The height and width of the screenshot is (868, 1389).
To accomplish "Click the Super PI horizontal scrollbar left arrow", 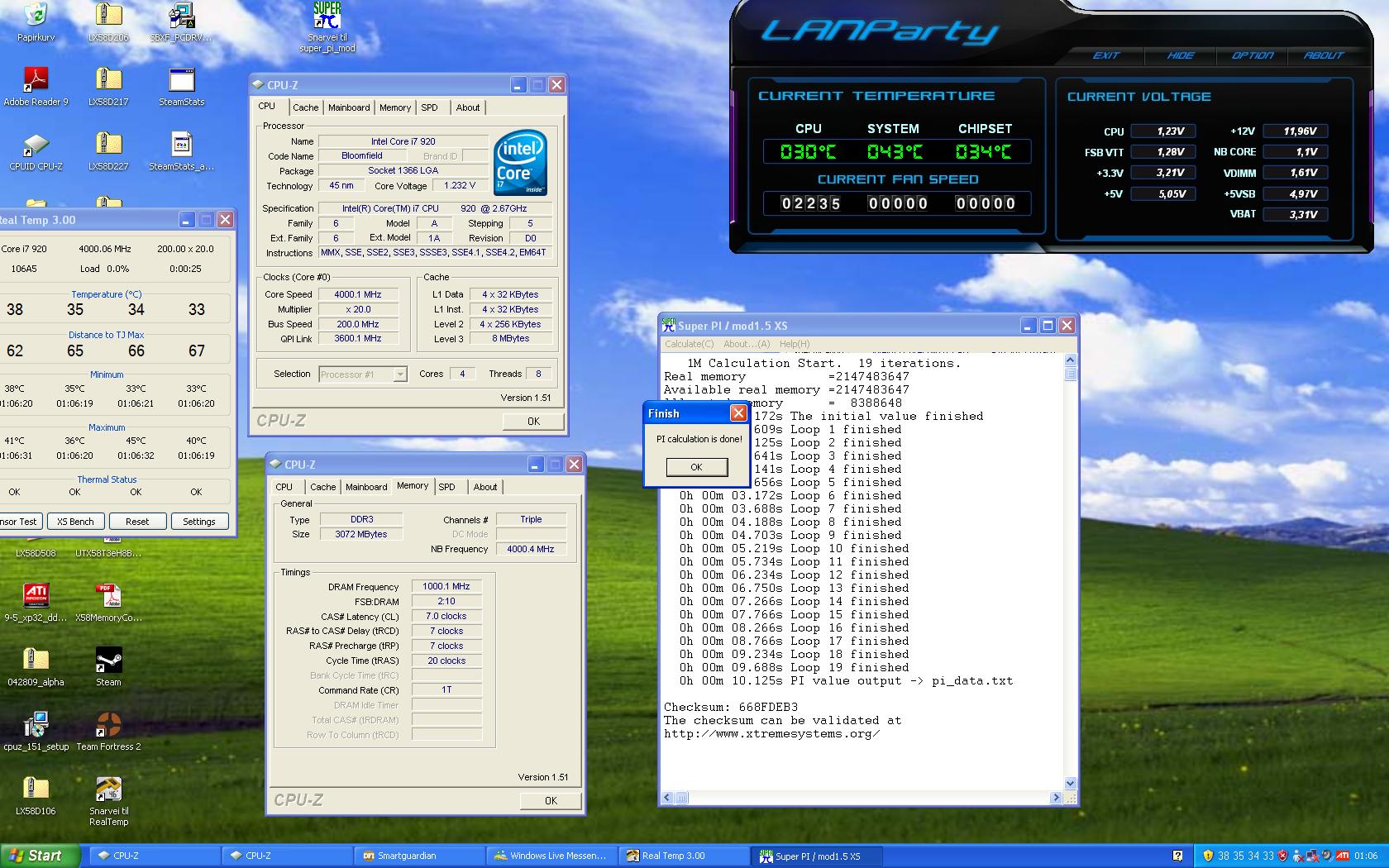I will (667, 798).
